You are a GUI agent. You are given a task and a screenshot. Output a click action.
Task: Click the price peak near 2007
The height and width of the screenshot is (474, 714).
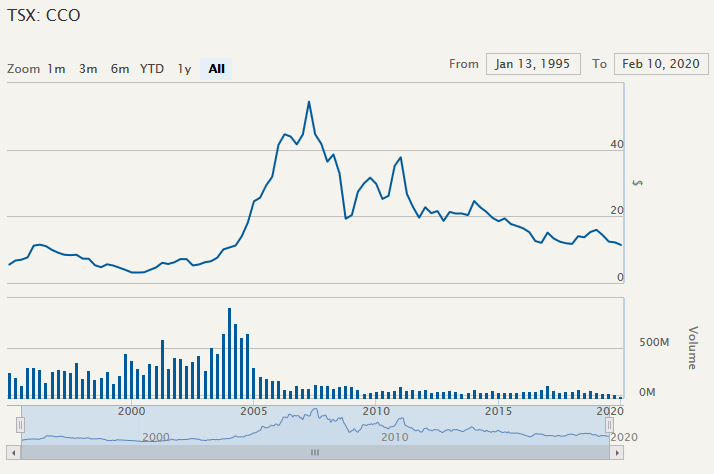coord(309,102)
